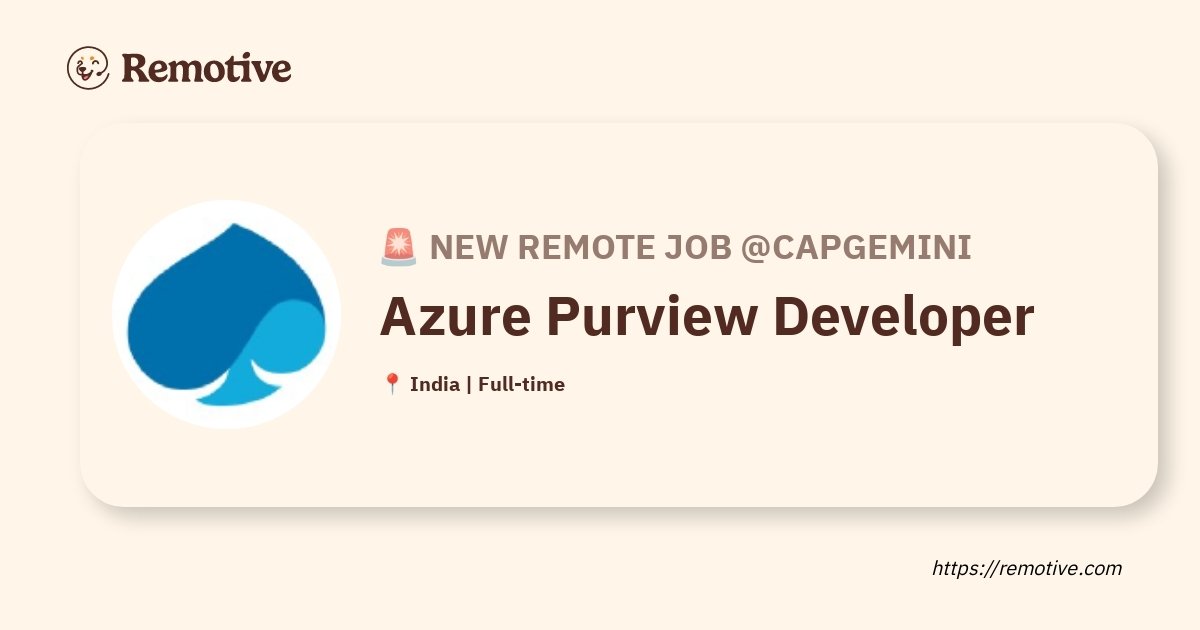This screenshot has width=1200, height=630.
Task: Click the white circle around company logo
Action: (227, 314)
